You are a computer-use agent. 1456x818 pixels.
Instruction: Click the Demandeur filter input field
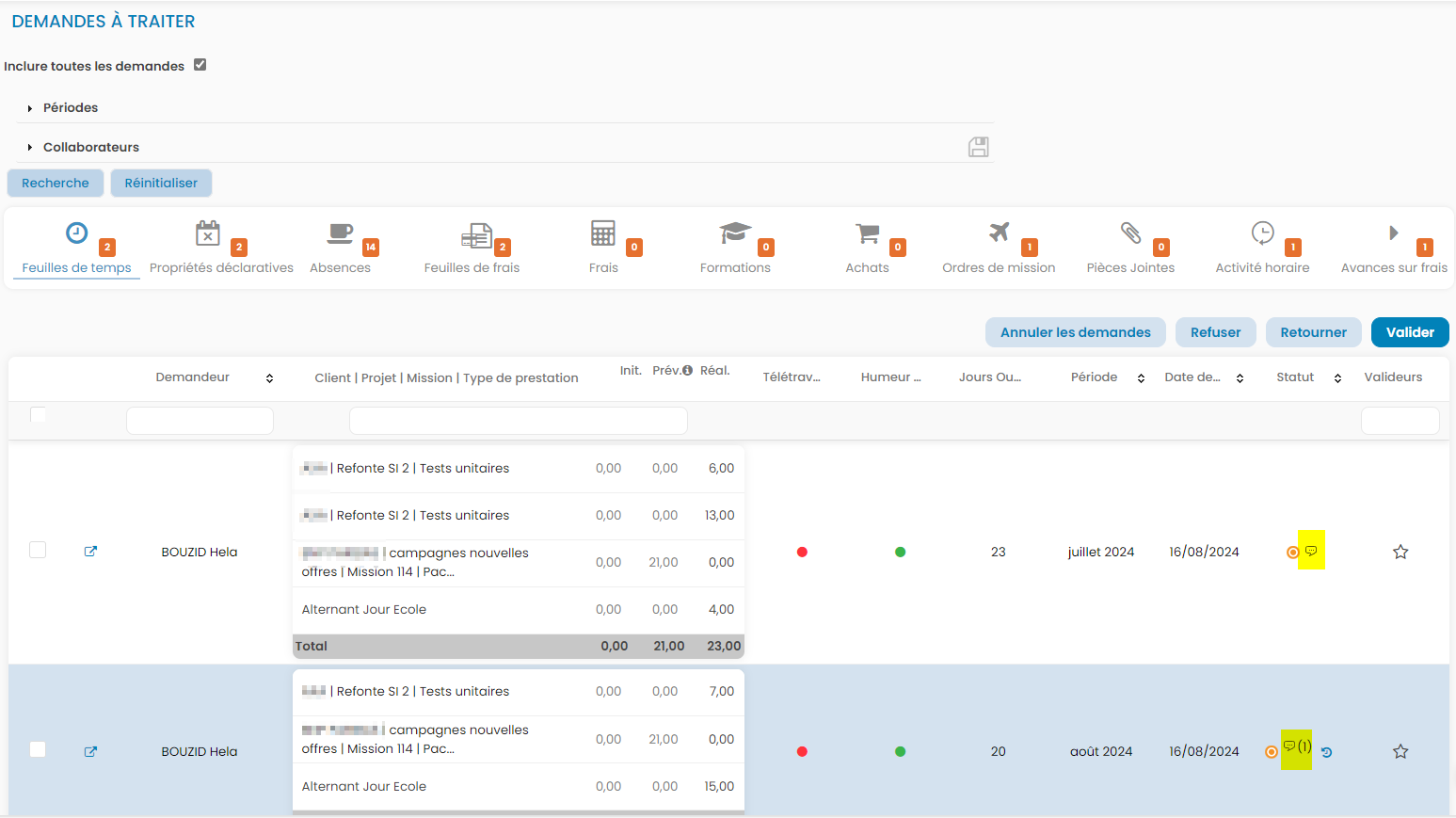(200, 421)
